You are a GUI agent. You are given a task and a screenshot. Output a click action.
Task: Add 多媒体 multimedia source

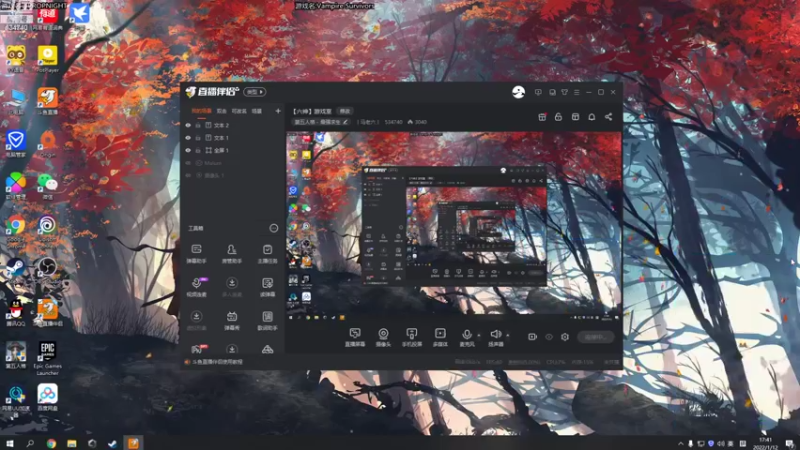440,337
